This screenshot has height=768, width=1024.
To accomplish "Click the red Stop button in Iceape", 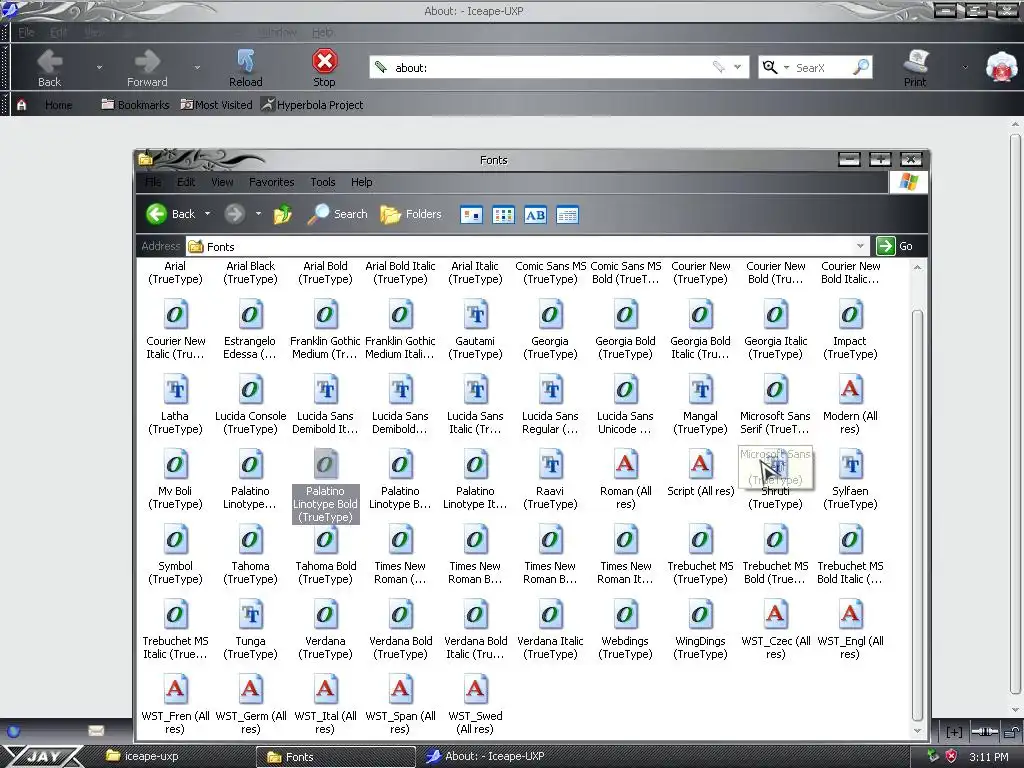I will 324,68.
